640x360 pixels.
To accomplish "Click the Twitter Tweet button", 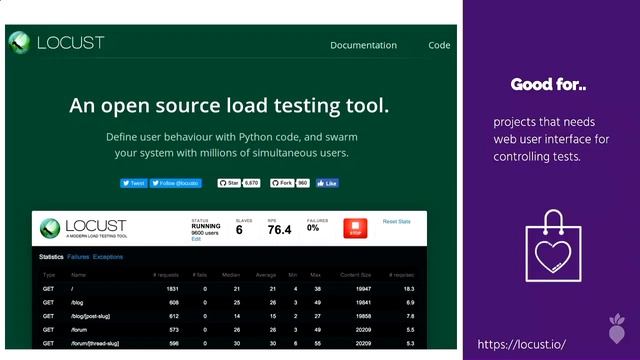I will click(134, 183).
